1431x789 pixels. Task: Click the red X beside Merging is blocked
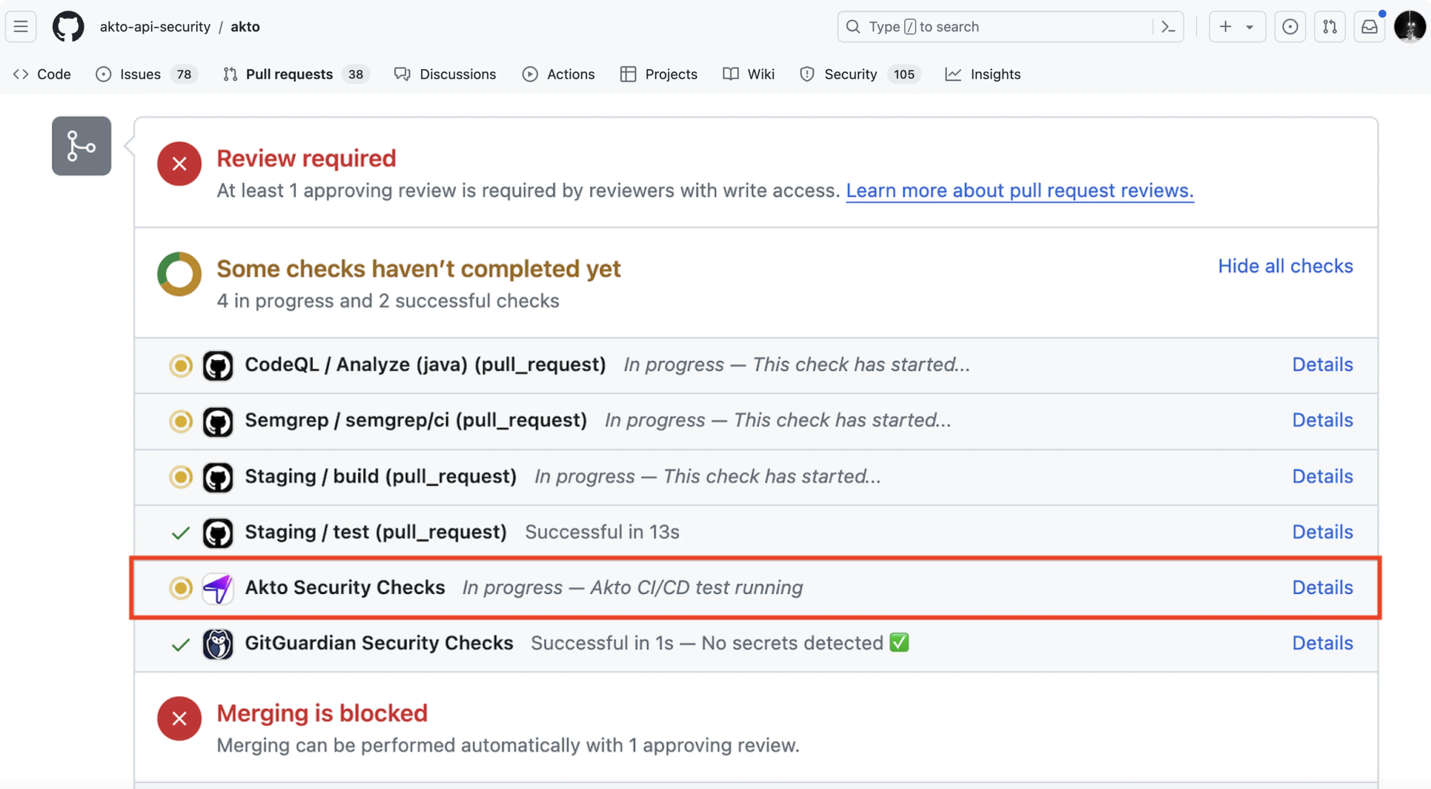click(179, 718)
